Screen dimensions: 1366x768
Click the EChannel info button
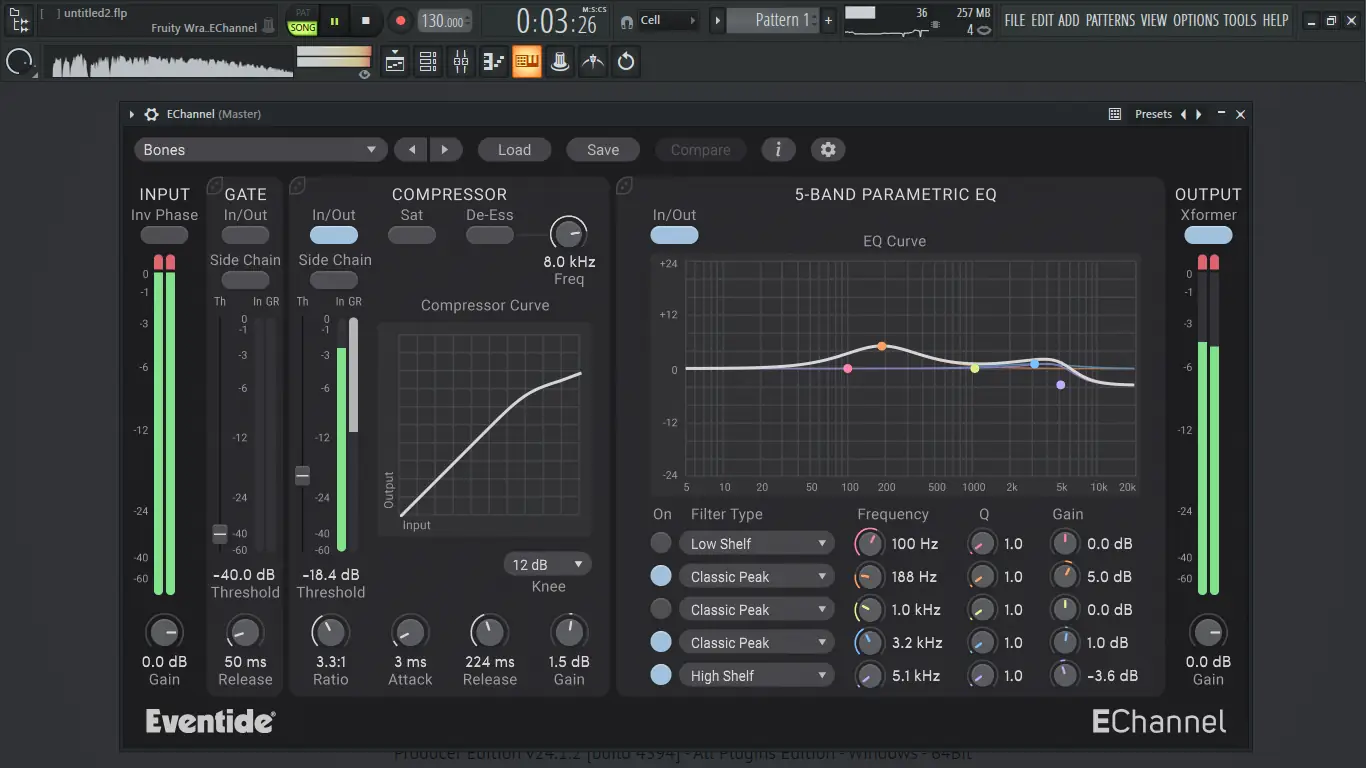tap(778, 150)
